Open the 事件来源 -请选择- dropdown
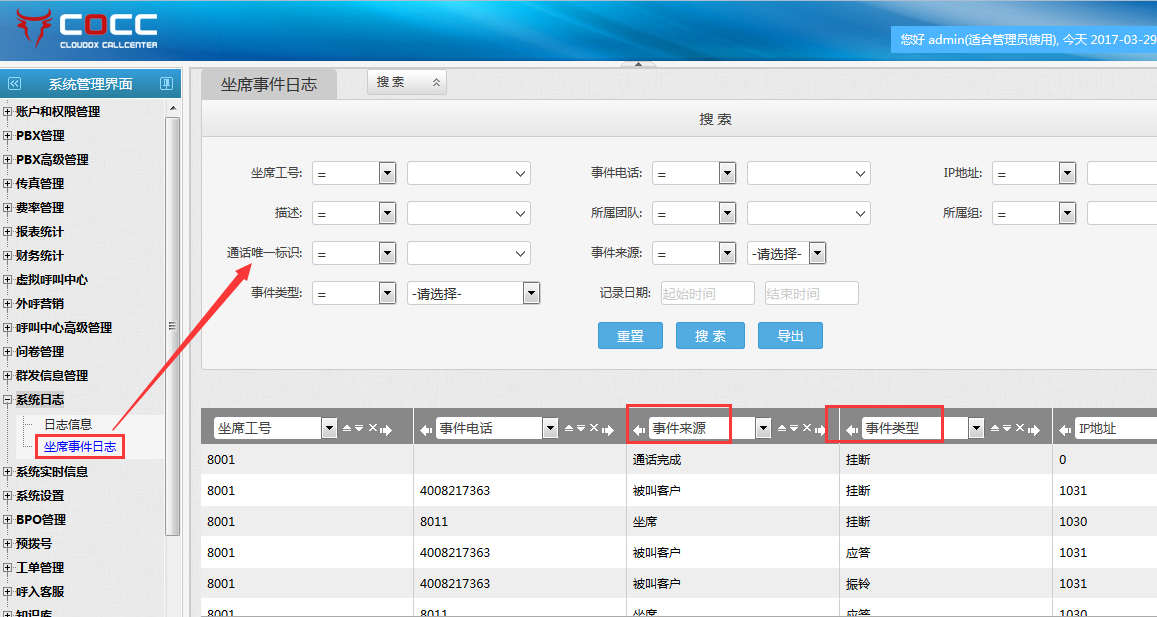The image size is (1157, 617). 817,254
